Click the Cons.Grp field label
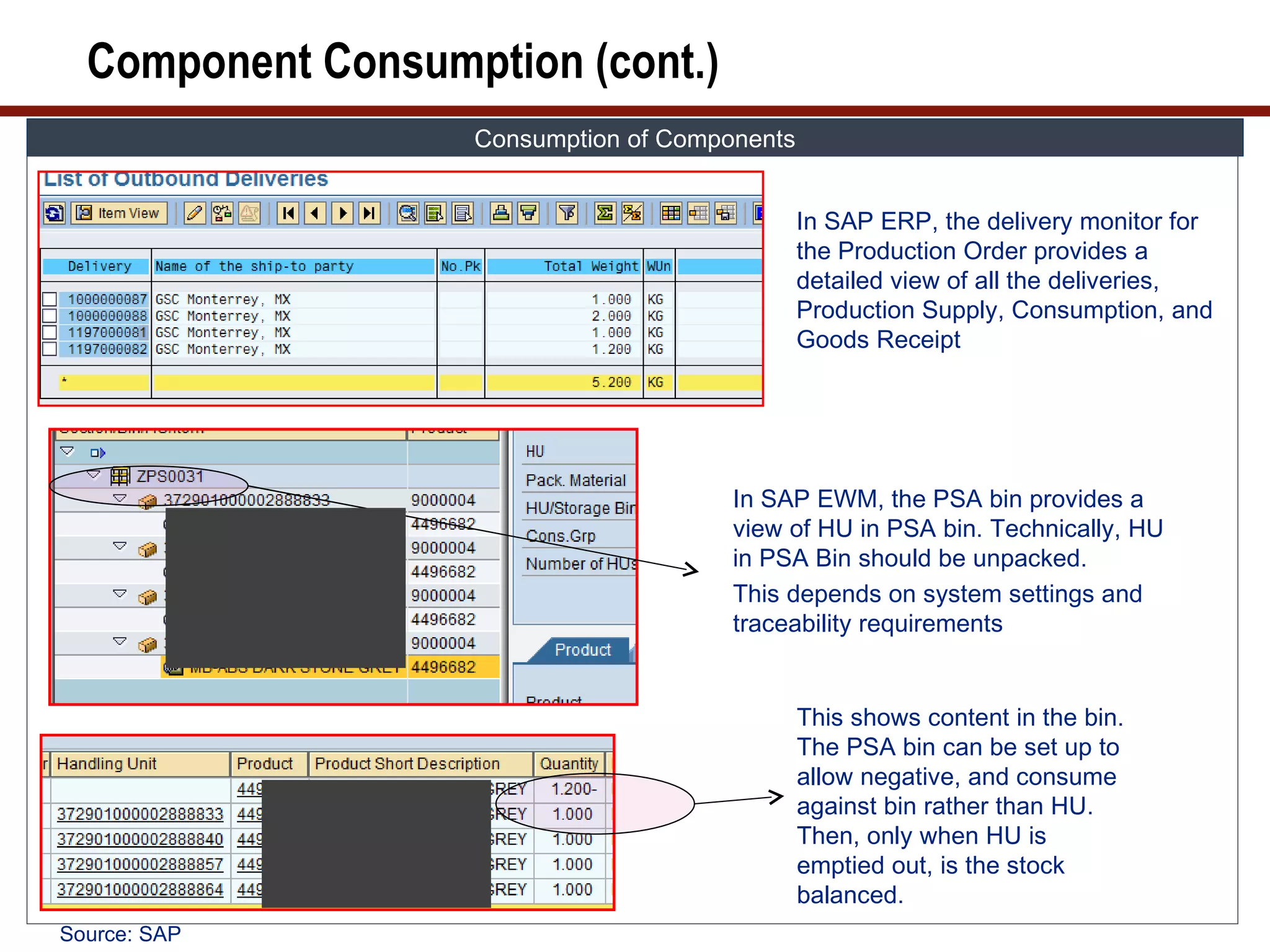Screen dimensions: 1270x952 click(x=561, y=536)
